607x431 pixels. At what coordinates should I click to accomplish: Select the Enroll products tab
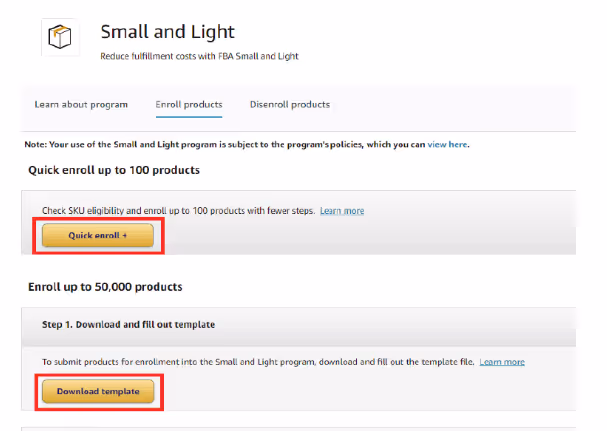coord(189,104)
